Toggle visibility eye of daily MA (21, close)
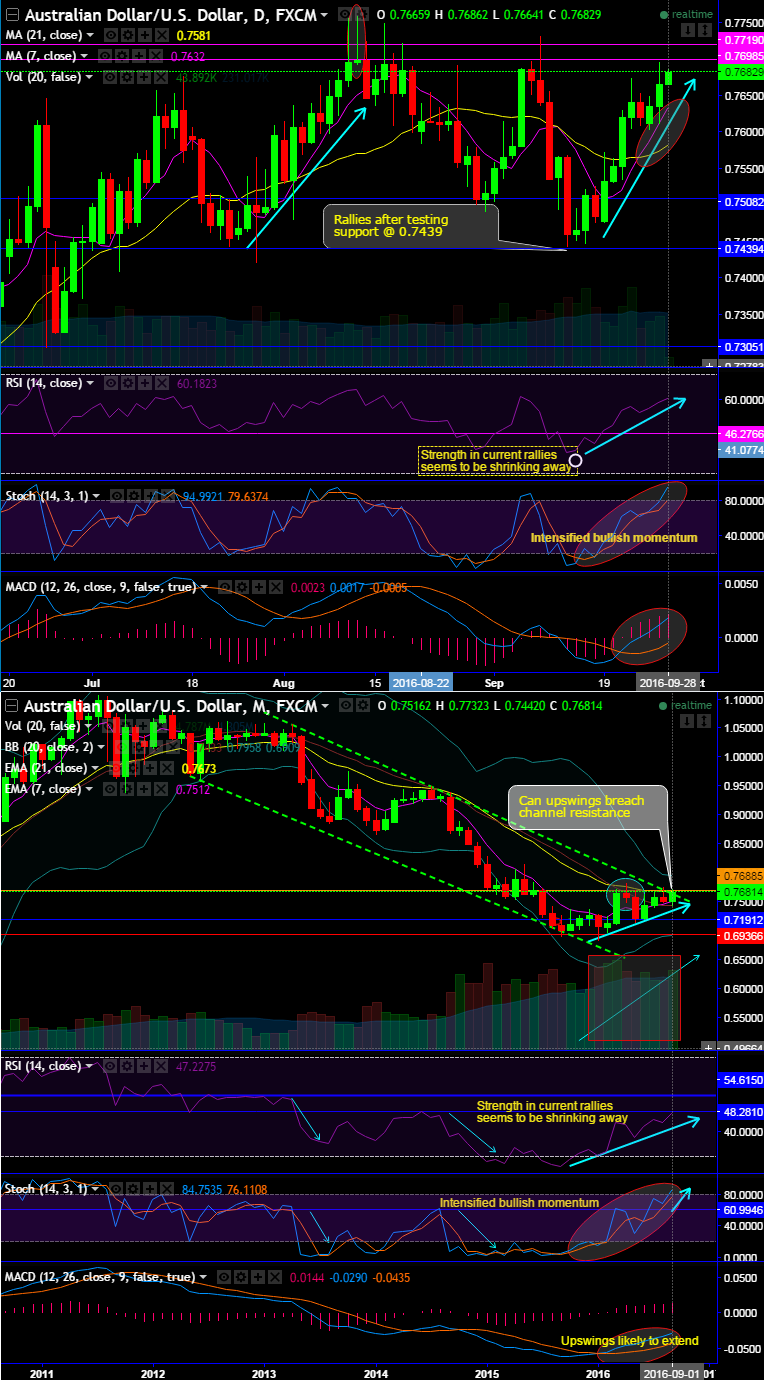764x1380 pixels. tap(110, 35)
